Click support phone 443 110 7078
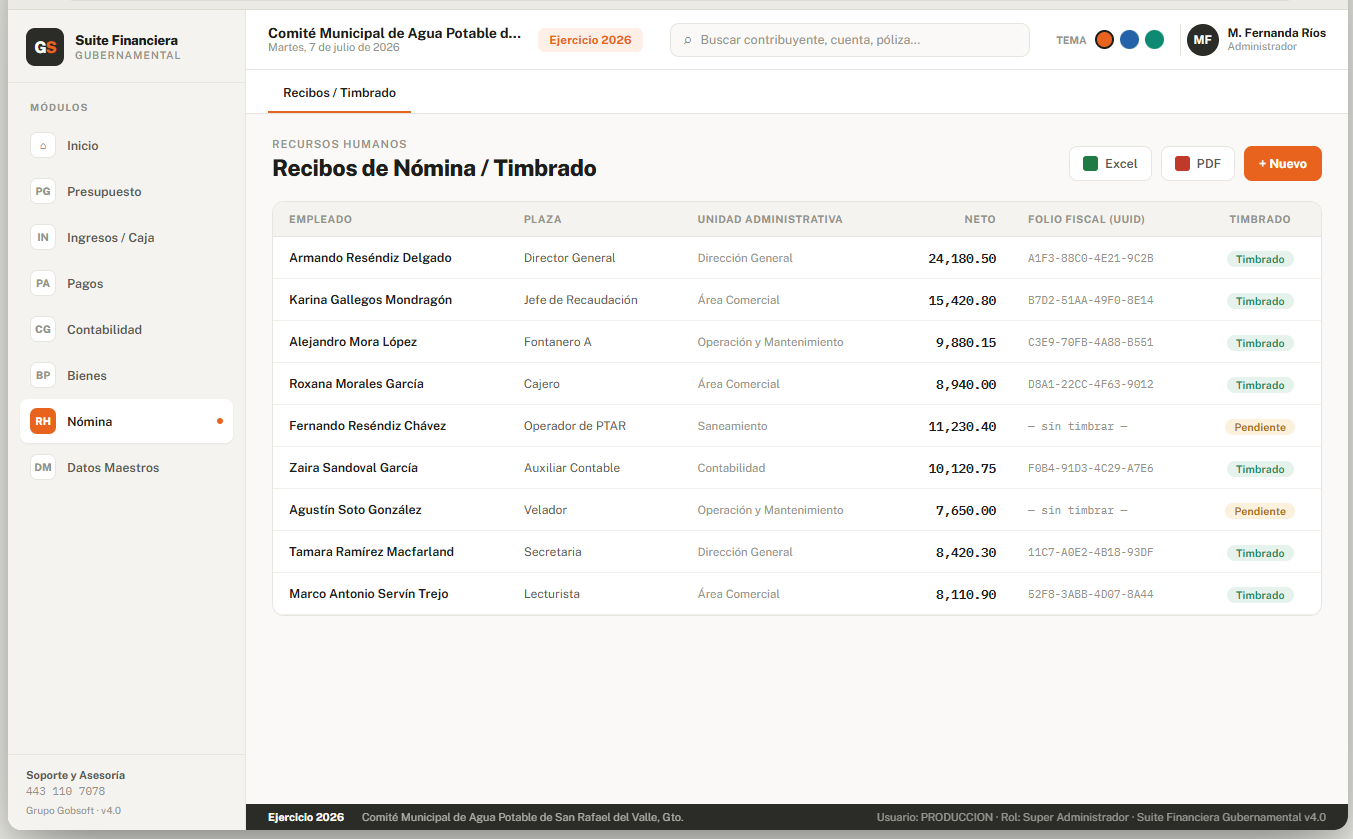 pyautogui.click(x=65, y=791)
